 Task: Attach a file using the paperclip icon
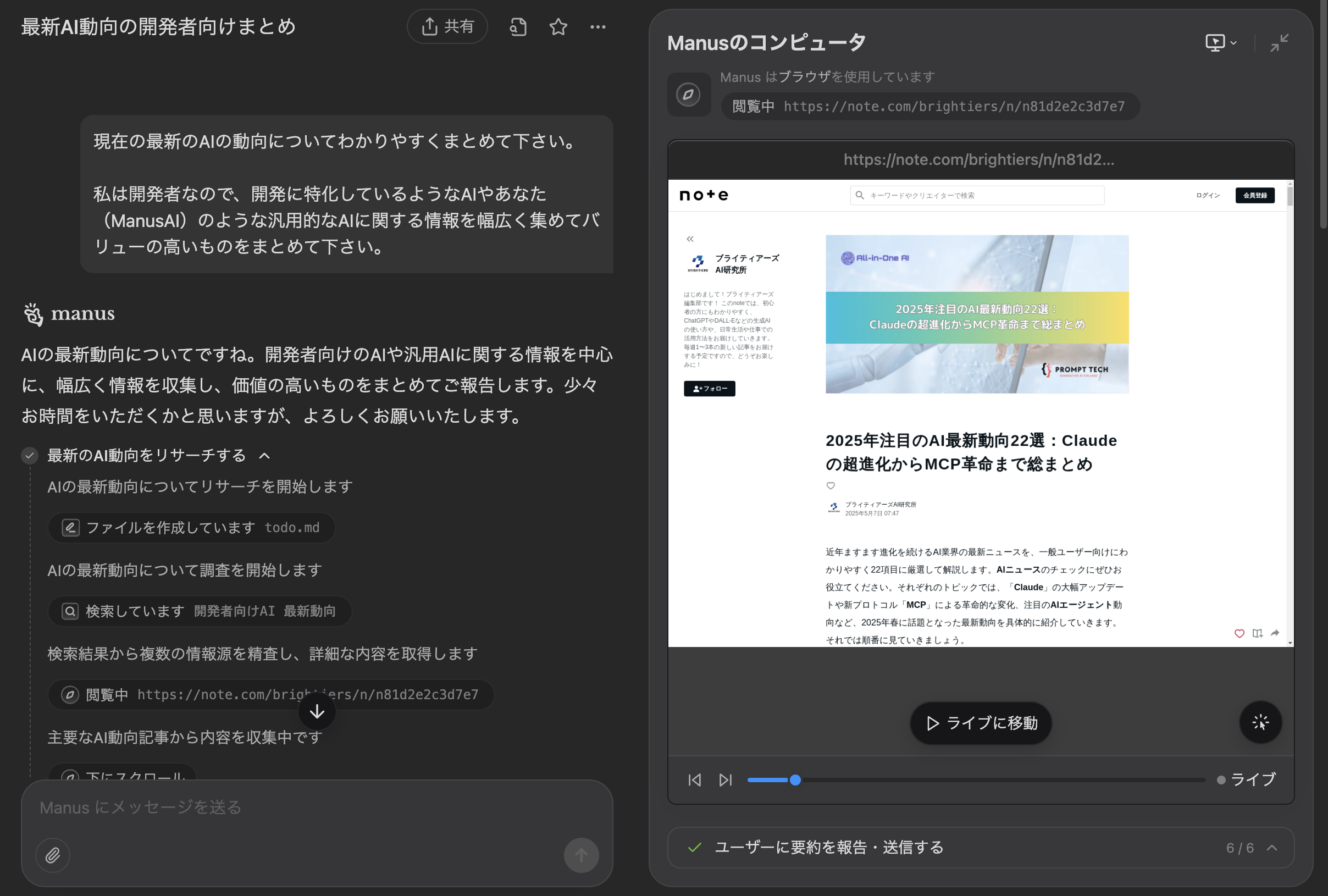click(x=52, y=855)
